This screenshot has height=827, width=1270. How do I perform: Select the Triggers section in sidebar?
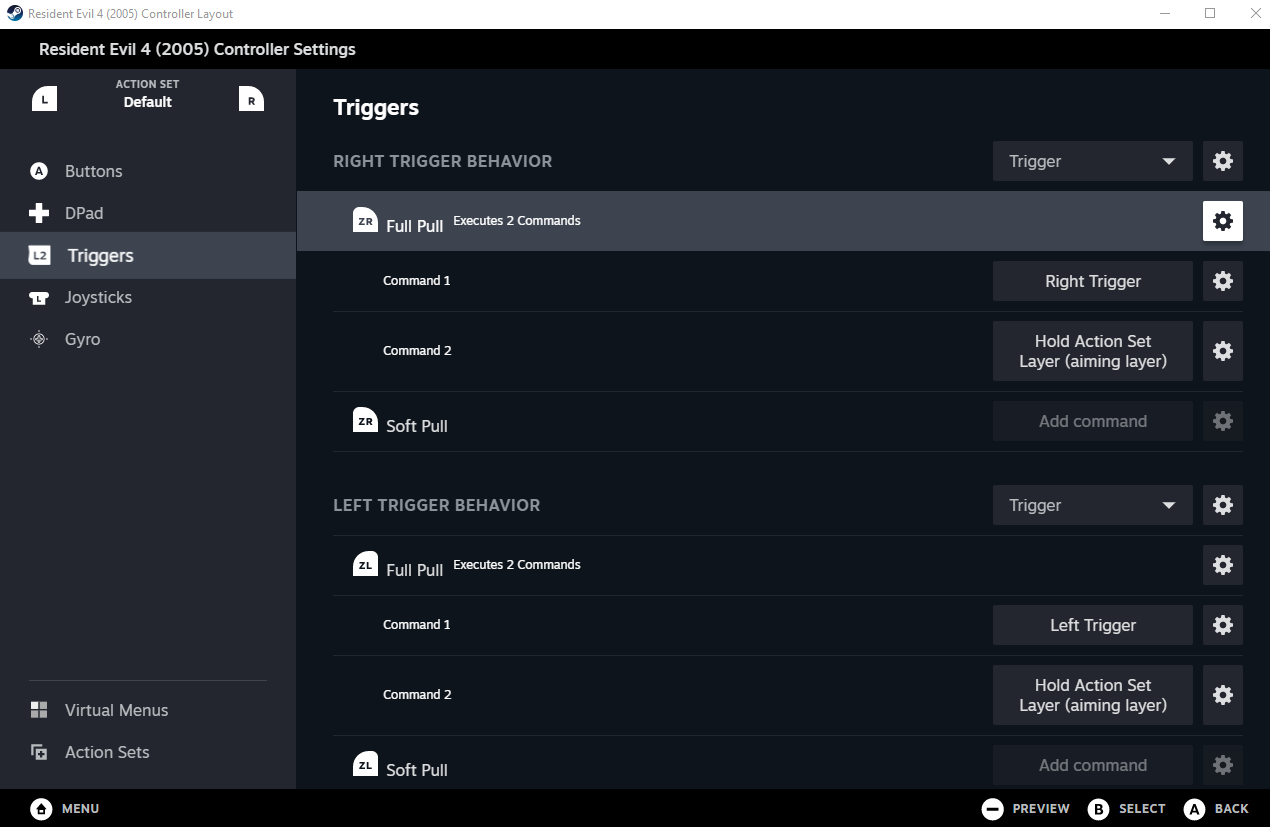(148, 255)
